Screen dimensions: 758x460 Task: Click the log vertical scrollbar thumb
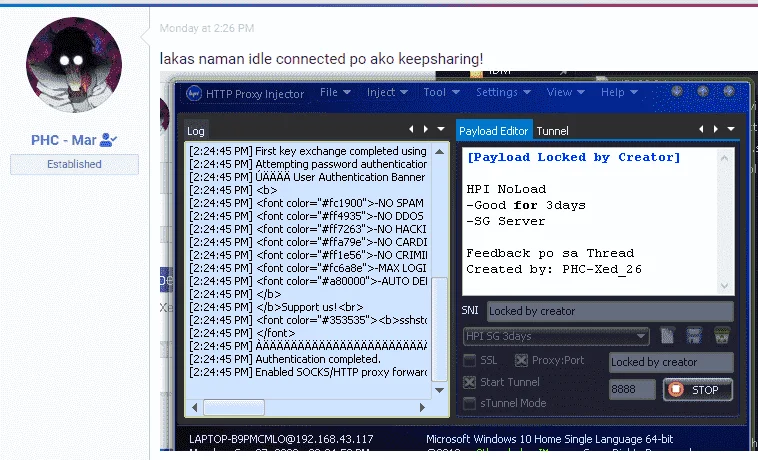click(x=439, y=329)
